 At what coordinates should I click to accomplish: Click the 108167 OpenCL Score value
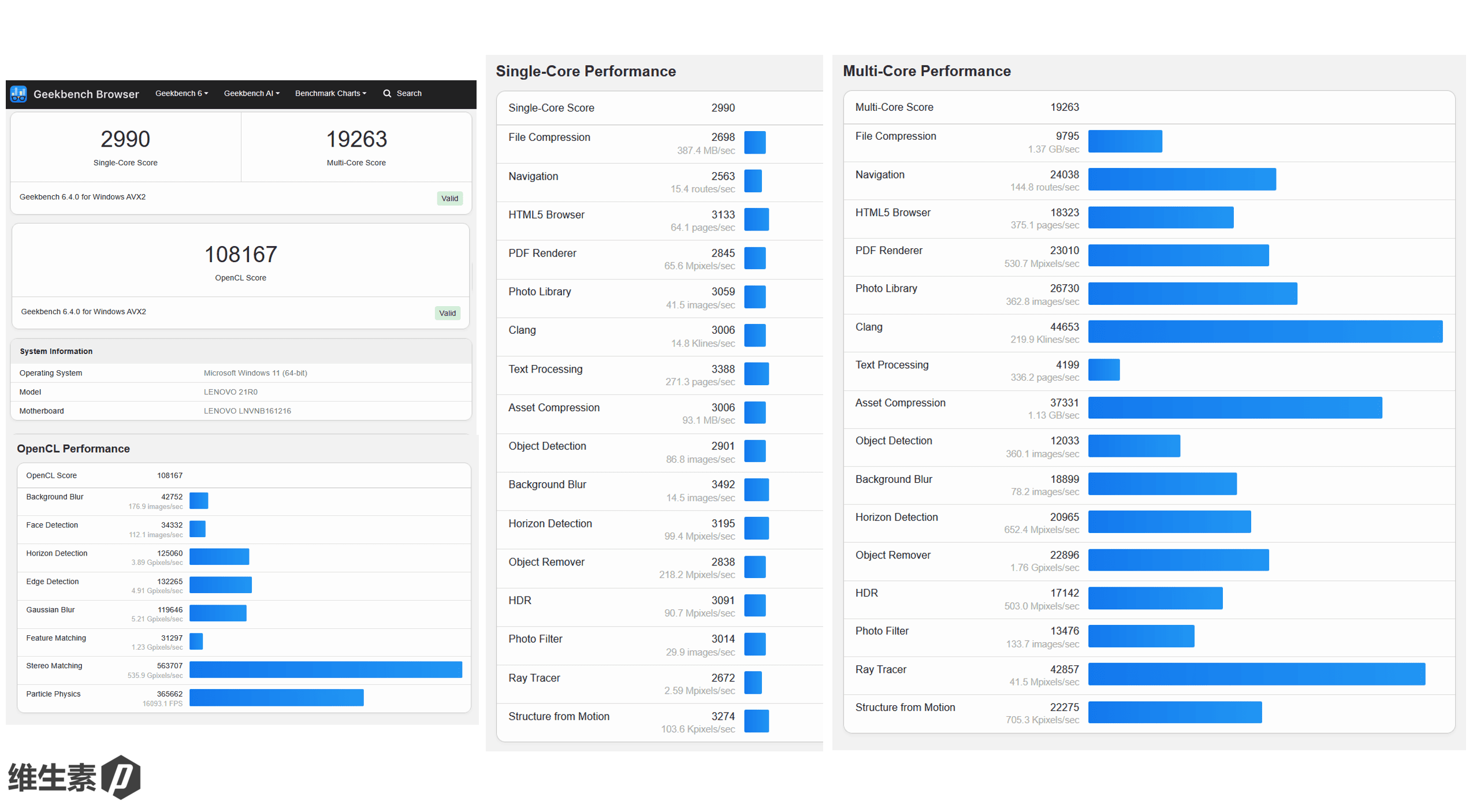pos(240,255)
